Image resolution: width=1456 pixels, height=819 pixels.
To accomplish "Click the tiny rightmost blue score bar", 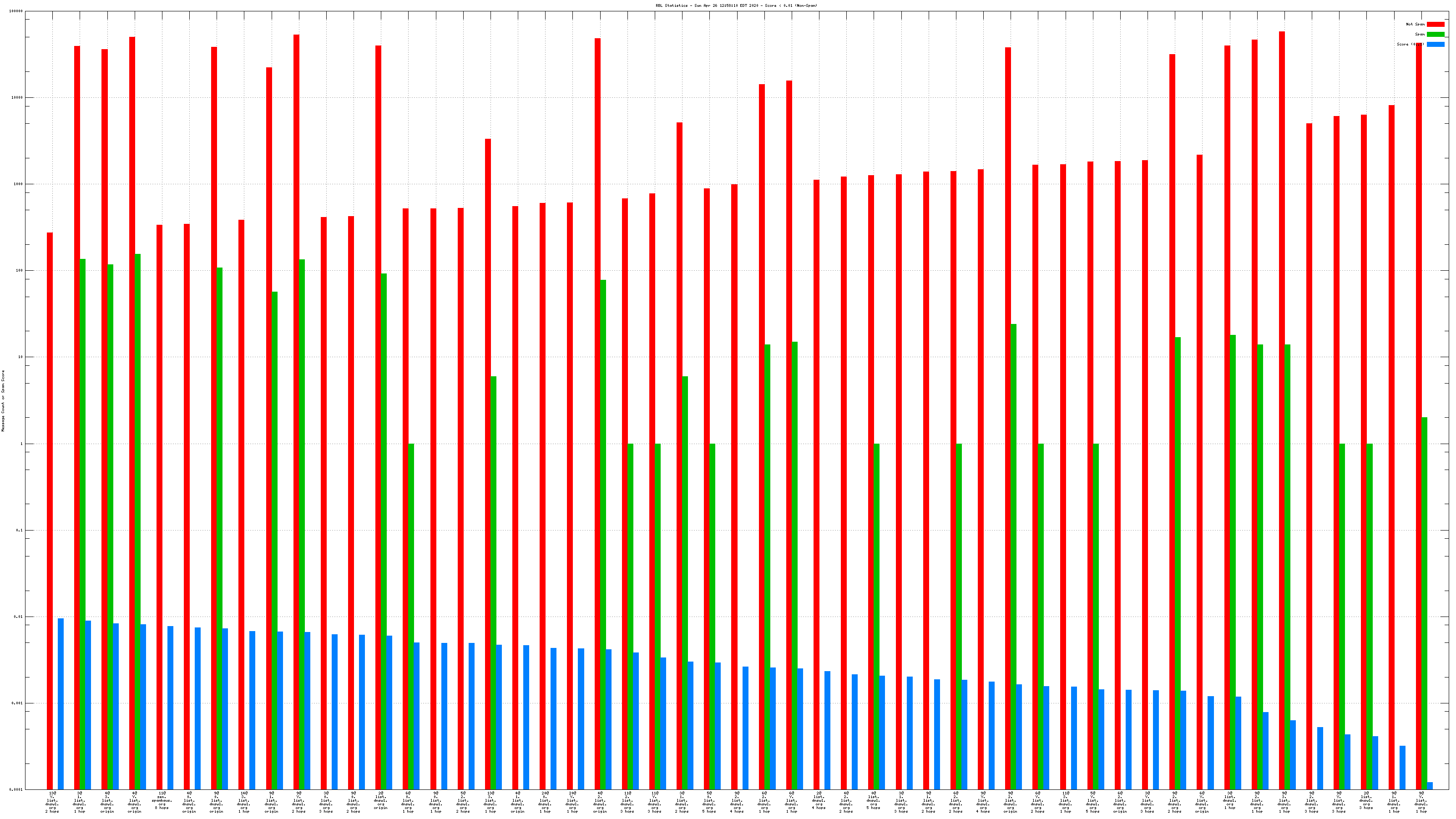I will point(1430,786).
